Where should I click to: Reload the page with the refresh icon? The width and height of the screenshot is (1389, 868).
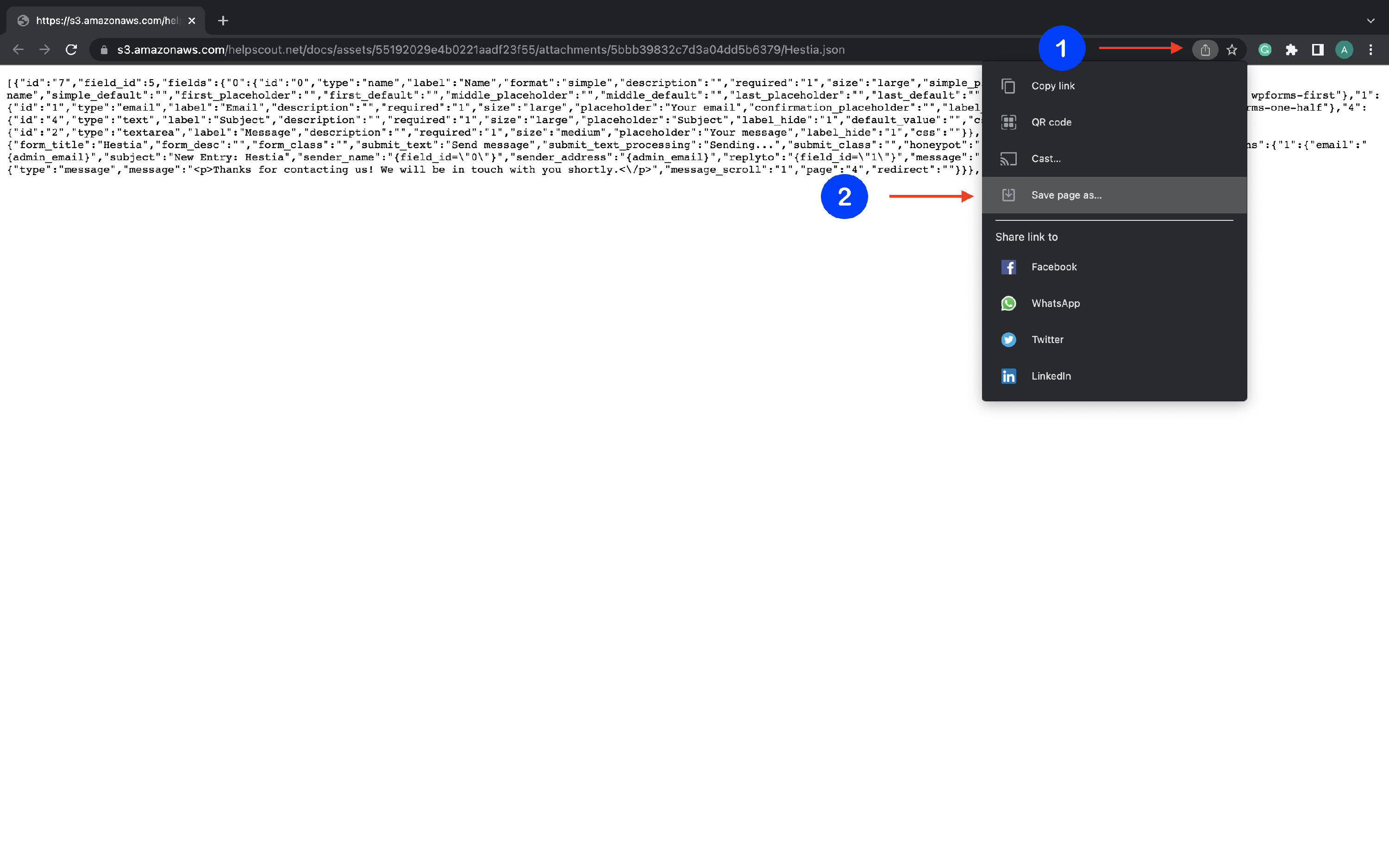(71, 50)
